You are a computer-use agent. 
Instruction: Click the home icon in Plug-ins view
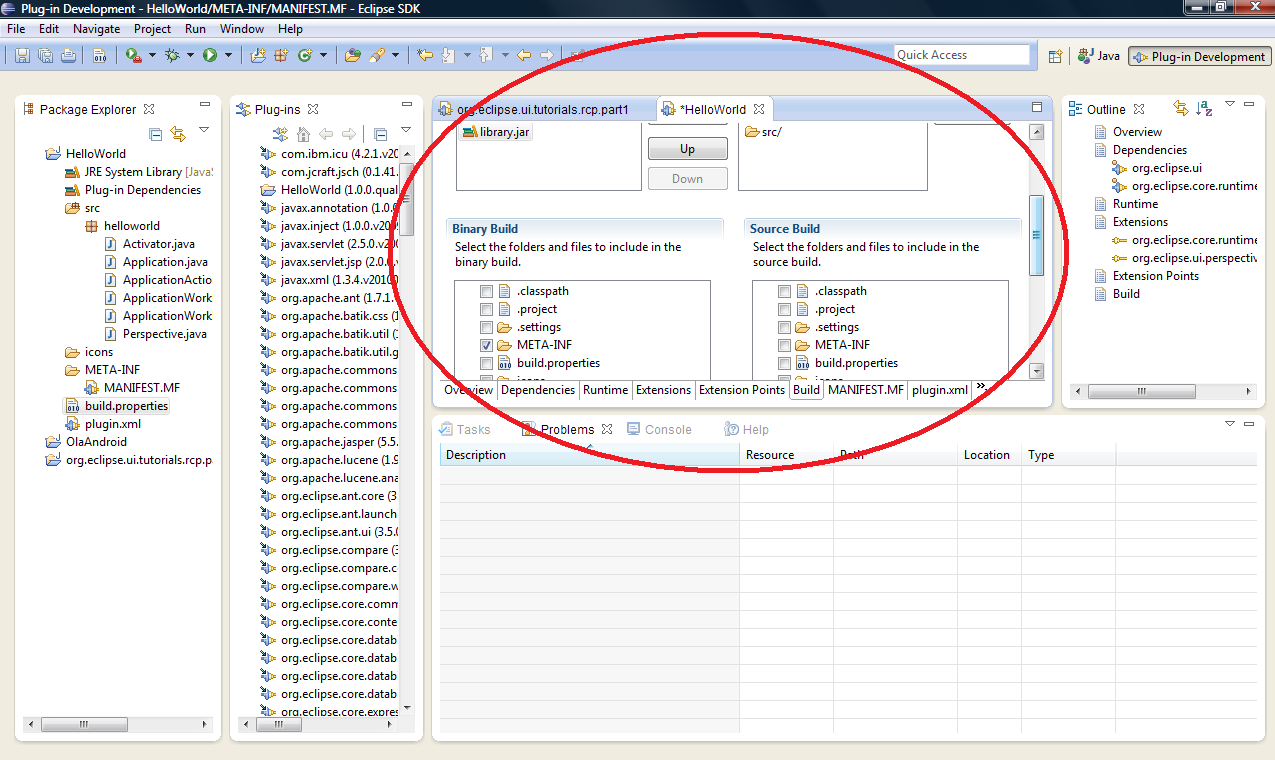pyautogui.click(x=303, y=133)
